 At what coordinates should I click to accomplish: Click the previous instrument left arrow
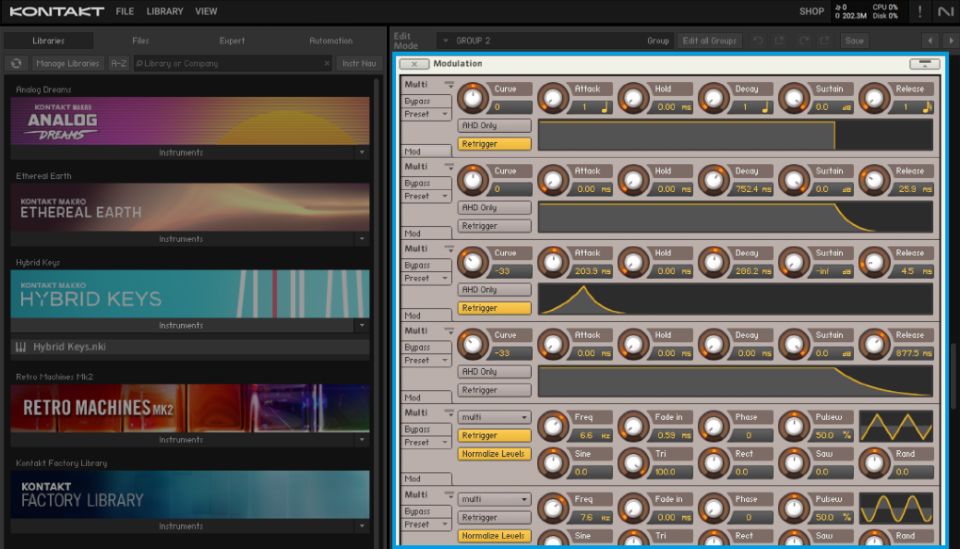point(931,41)
